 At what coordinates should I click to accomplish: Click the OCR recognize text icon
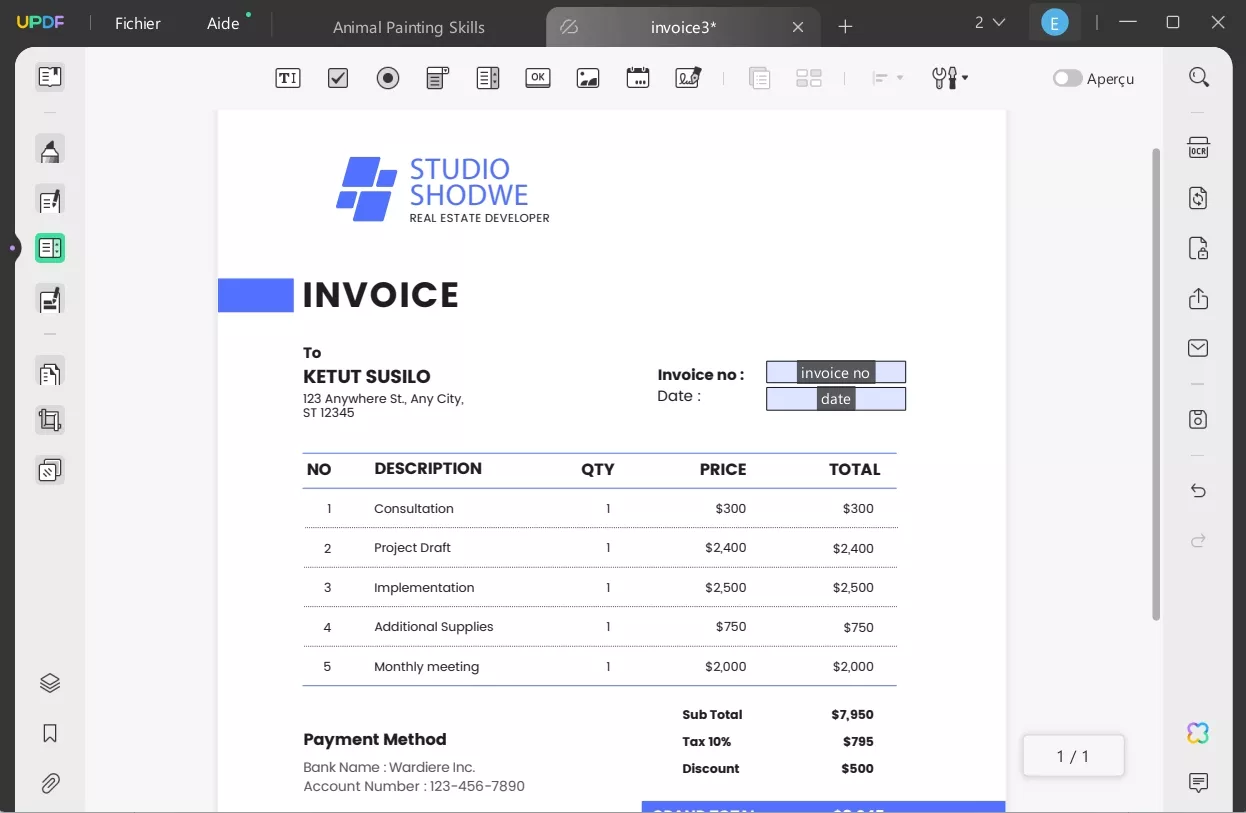click(x=1198, y=149)
